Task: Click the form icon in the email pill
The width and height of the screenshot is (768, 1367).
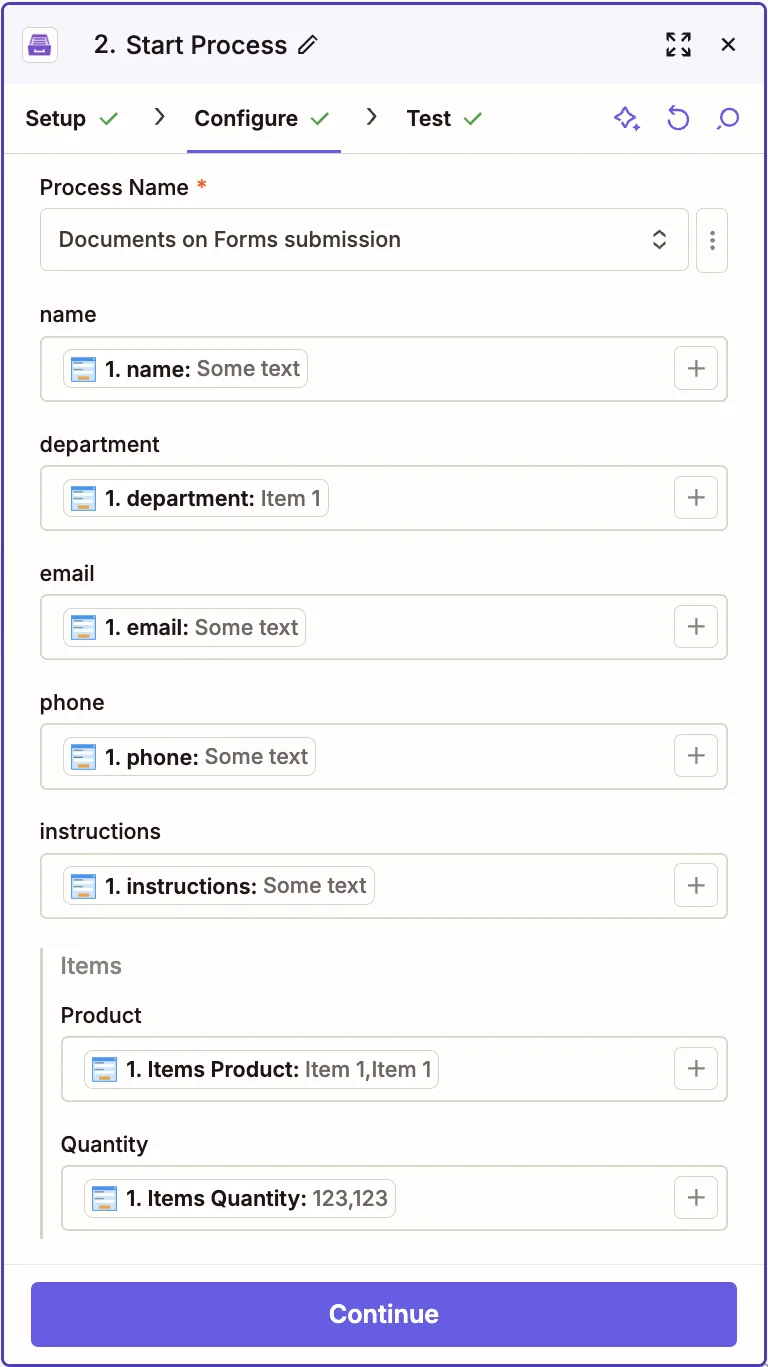Action: (x=83, y=627)
